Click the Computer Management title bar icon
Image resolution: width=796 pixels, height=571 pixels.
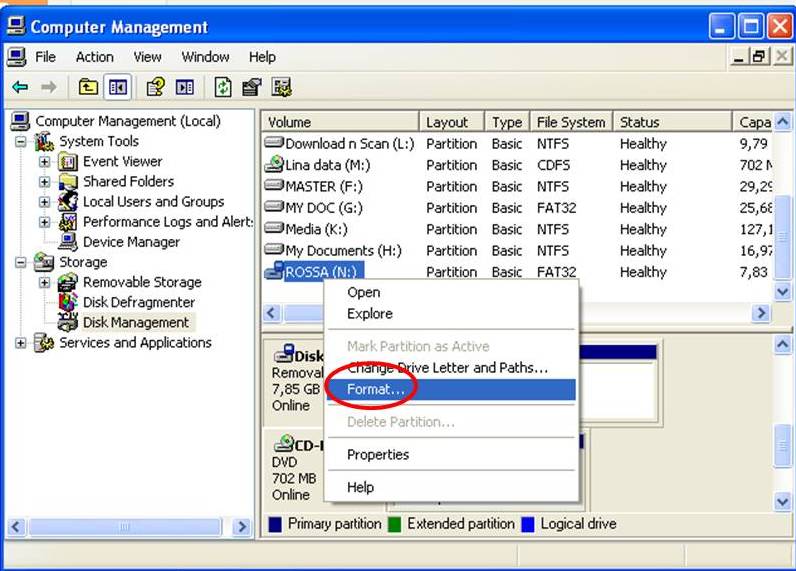pyautogui.click(x=16, y=26)
